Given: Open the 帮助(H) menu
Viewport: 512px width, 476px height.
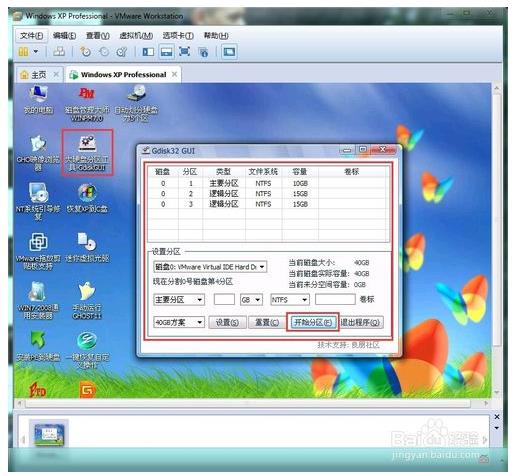Looking at the screenshot, I should tap(216, 35).
